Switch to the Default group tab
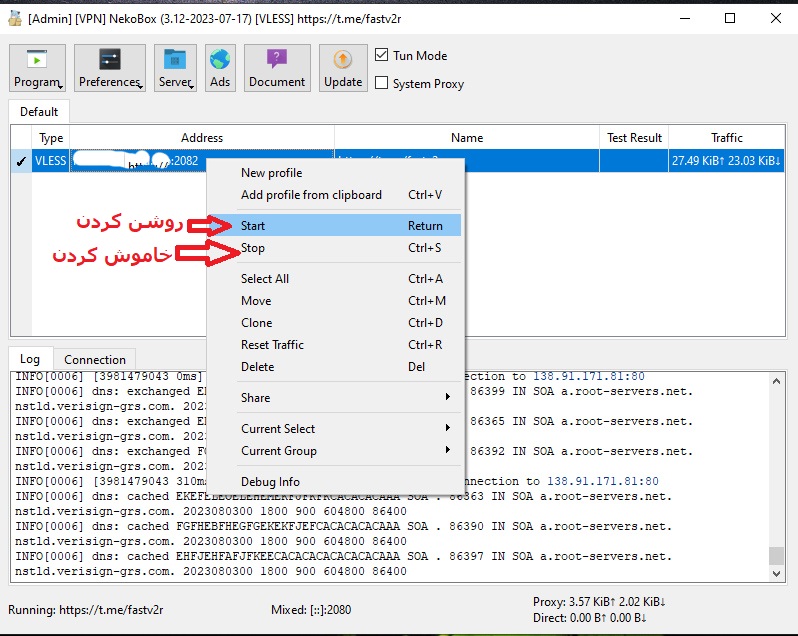The image size is (798, 636). [x=39, y=111]
